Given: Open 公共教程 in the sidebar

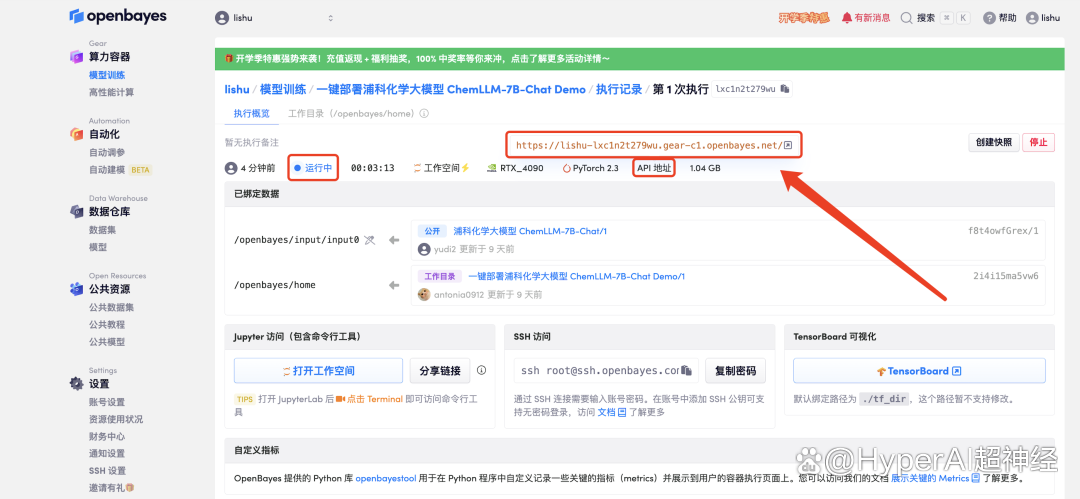Looking at the screenshot, I should click(107, 325).
